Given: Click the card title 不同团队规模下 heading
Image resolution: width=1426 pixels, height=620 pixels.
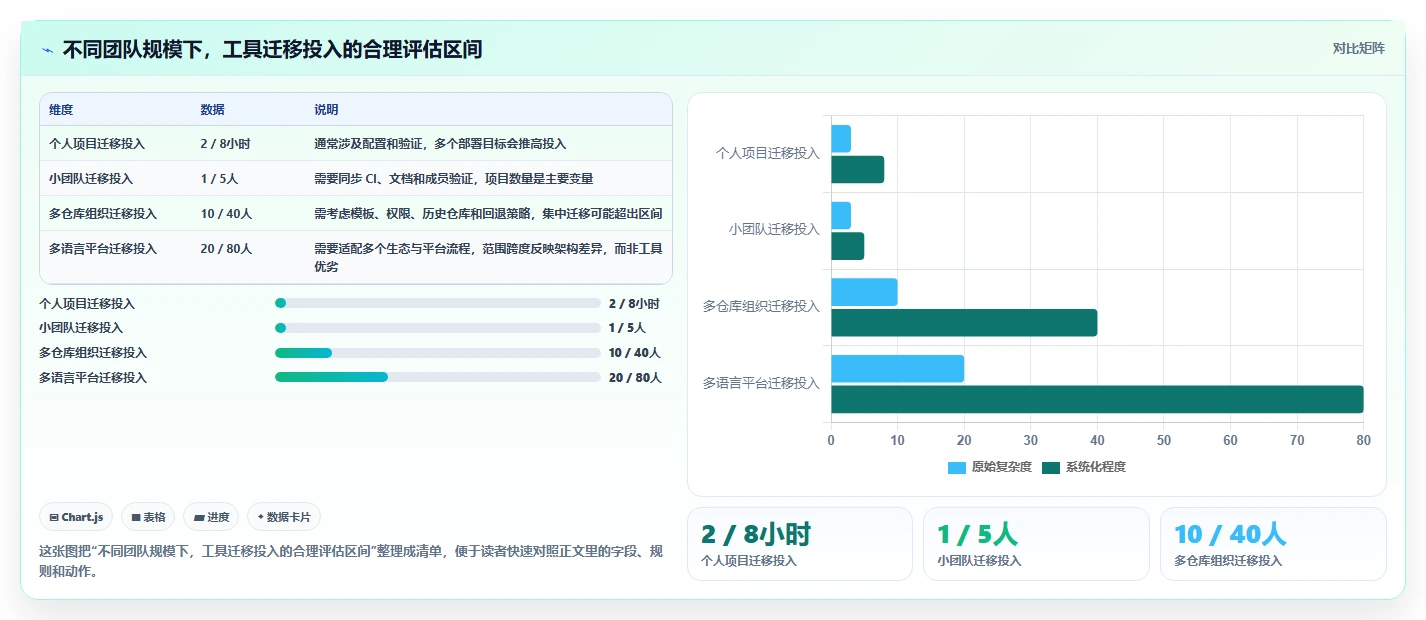Looking at the screenshot, I should click(272, 49).
